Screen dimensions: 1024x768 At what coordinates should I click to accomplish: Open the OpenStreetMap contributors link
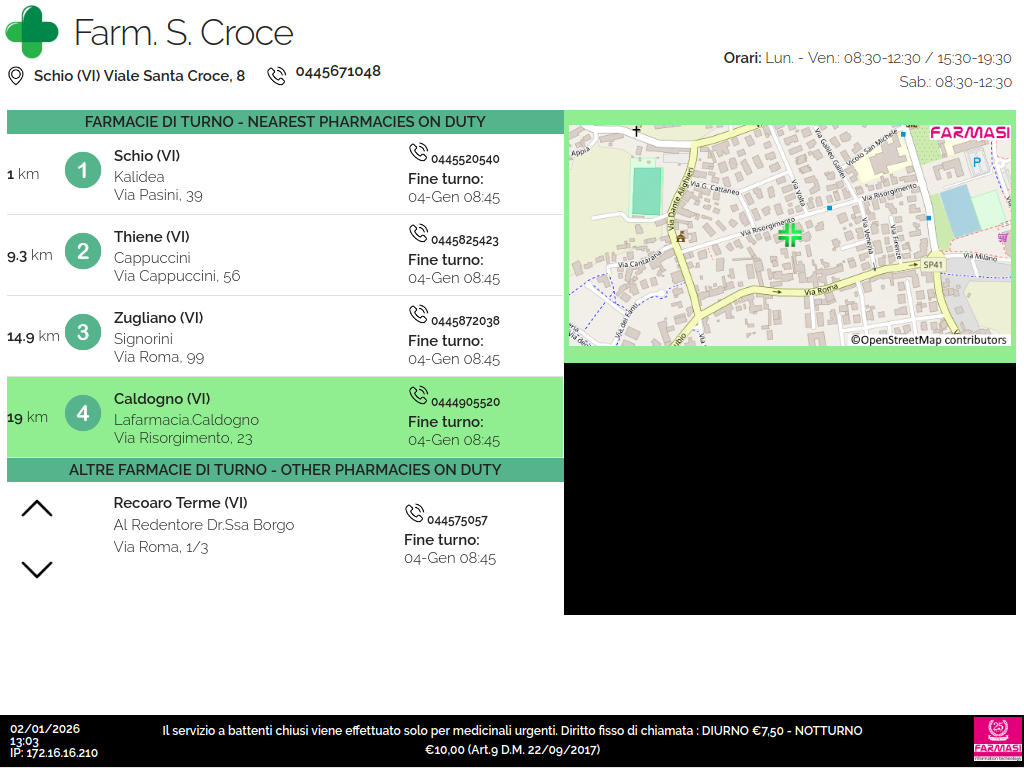coord(928,340)
